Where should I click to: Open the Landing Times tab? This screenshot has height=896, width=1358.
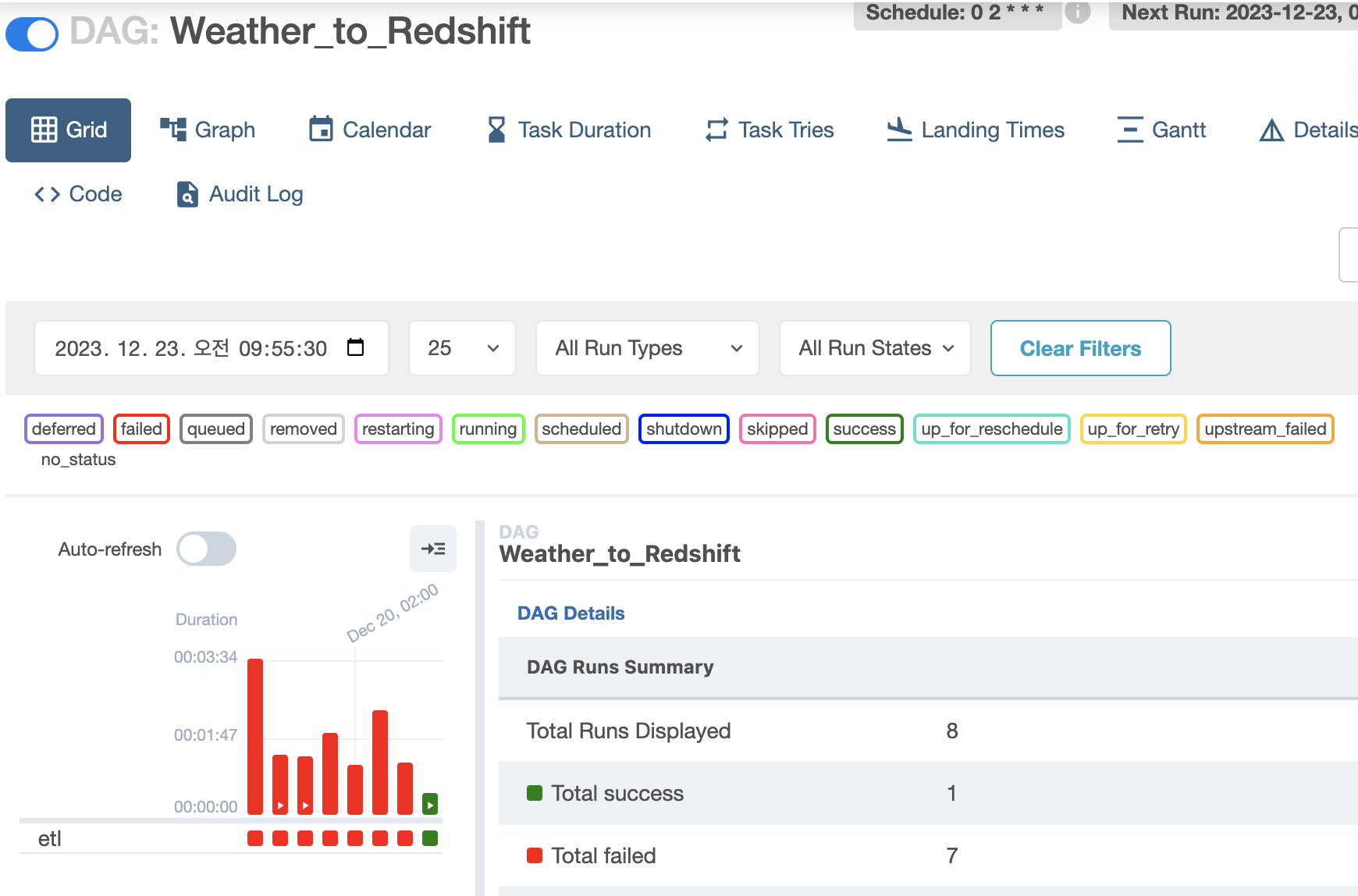(x=976, y=130)
